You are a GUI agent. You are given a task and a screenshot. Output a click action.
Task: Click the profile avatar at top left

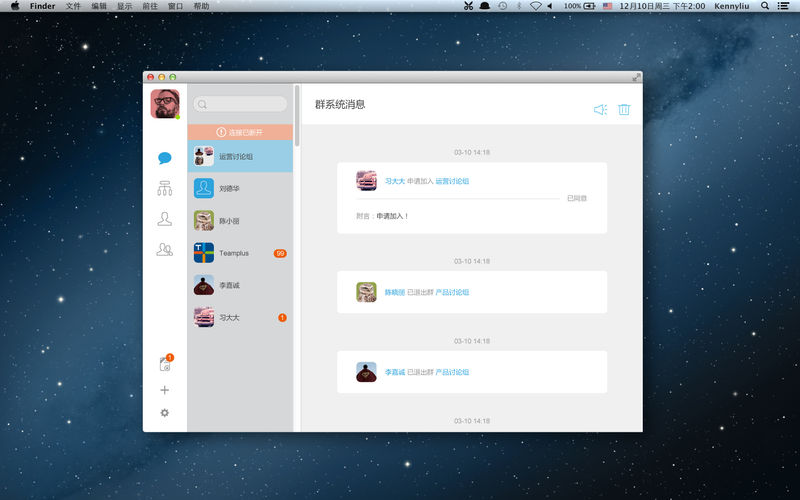[165, 104]
